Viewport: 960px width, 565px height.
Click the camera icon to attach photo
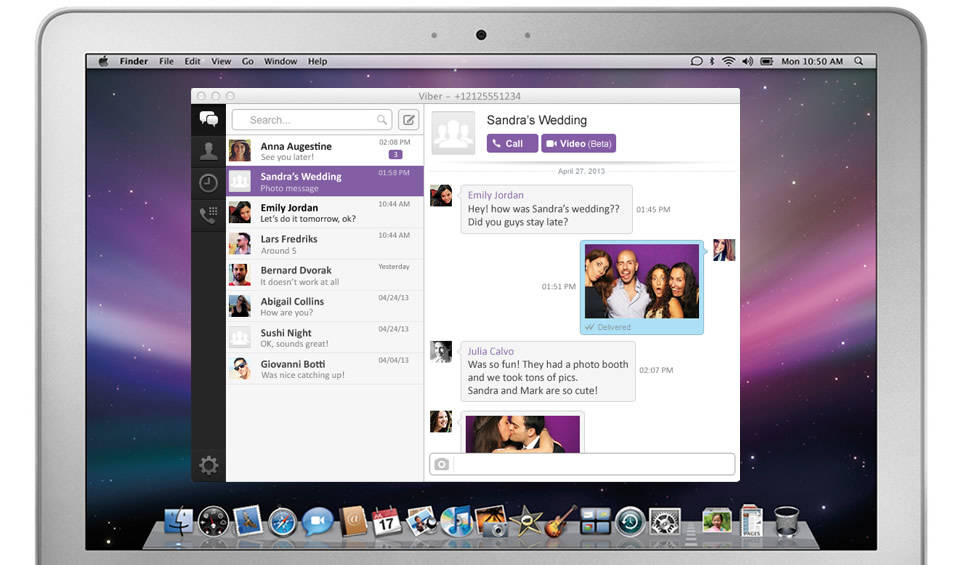(x=441, y=465)
